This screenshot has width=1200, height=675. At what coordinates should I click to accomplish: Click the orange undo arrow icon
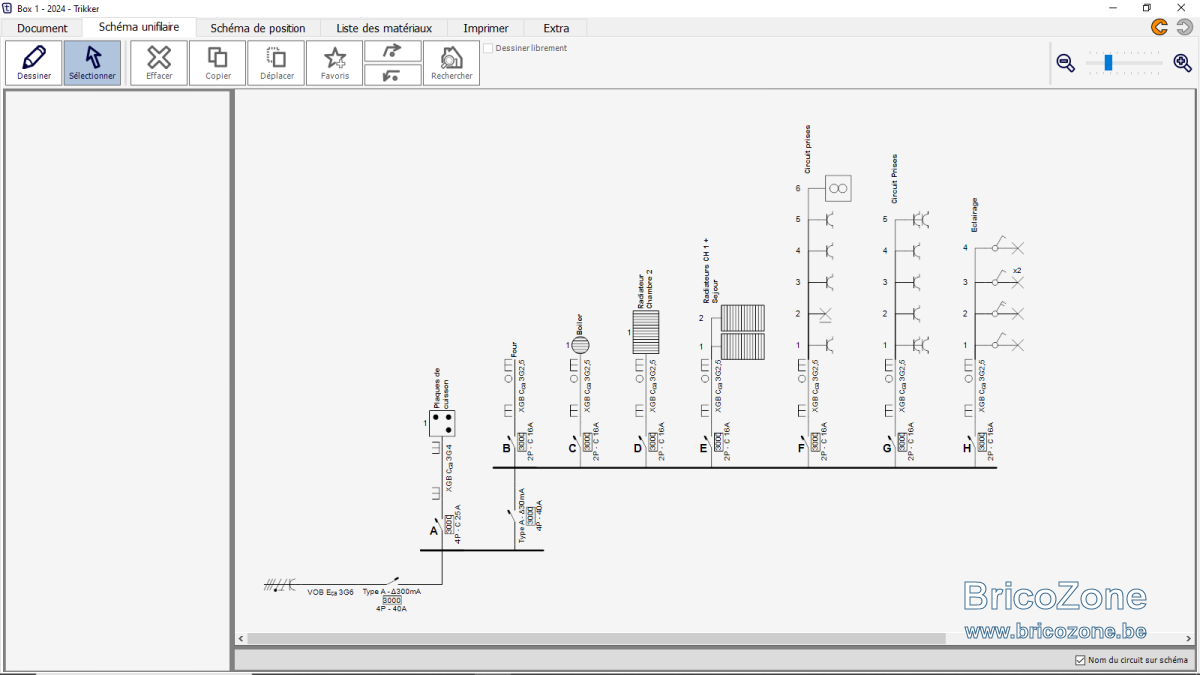tap(1159, 27)
